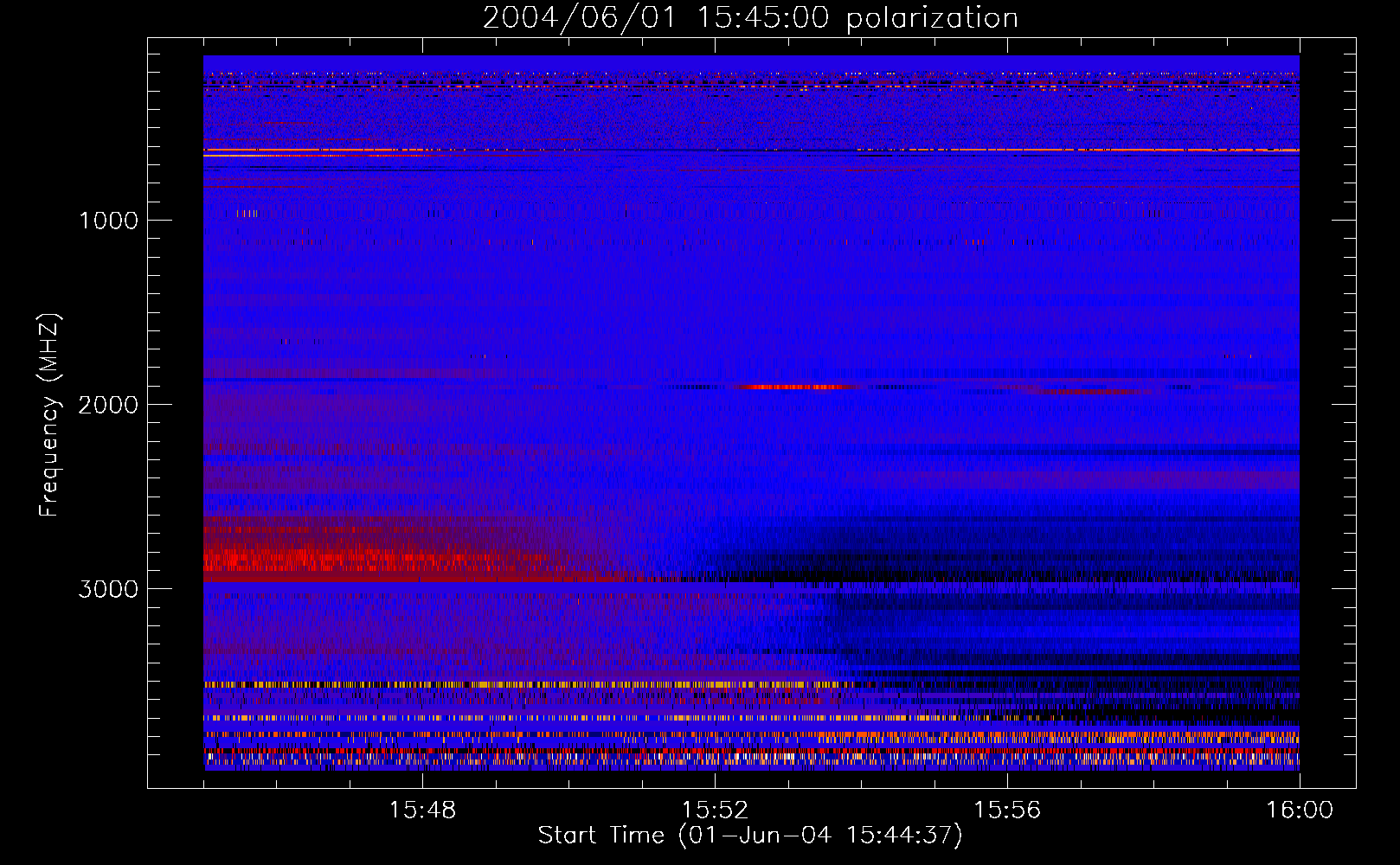Click the plot title '2004/06/01 15:45:00 polarization'
Screen dimensions: 1400x865
[750, 18]
